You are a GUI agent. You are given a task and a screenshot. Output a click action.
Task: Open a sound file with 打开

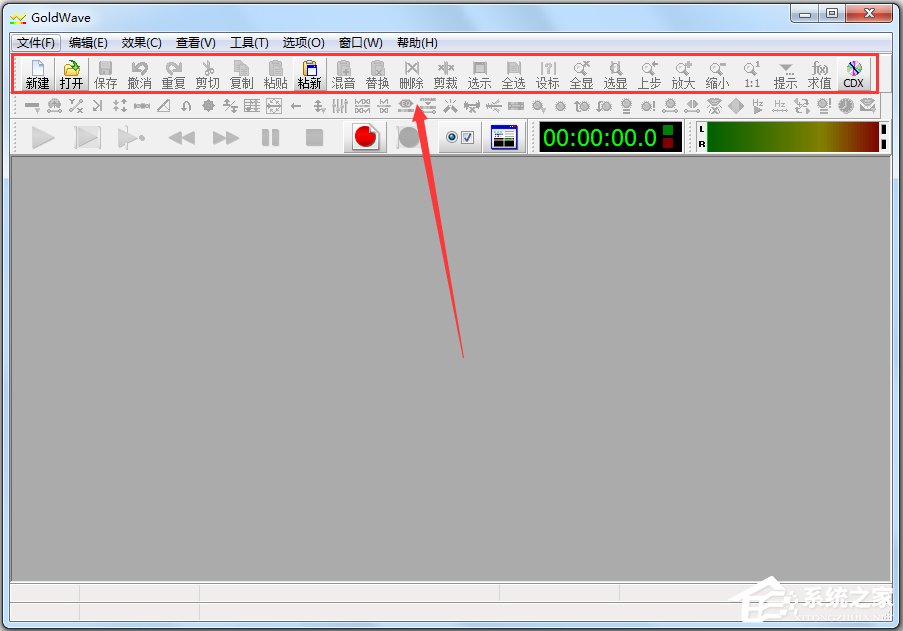[71, 74]
